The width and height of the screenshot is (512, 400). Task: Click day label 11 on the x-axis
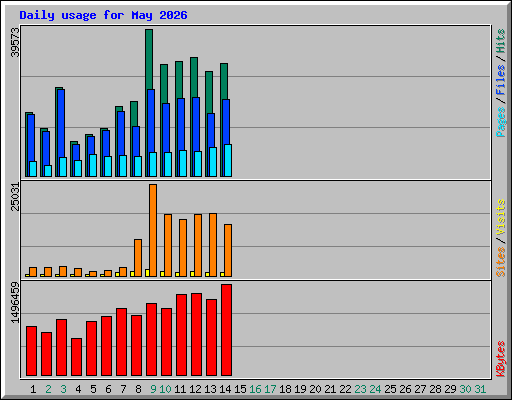pos(180,389)
